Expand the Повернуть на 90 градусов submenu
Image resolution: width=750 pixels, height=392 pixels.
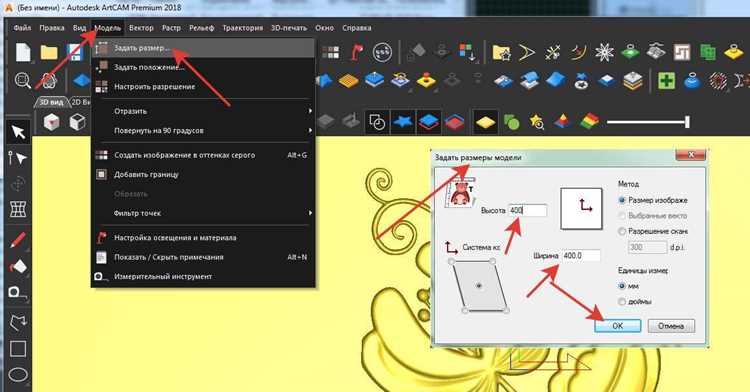click(x=204, y=131)
